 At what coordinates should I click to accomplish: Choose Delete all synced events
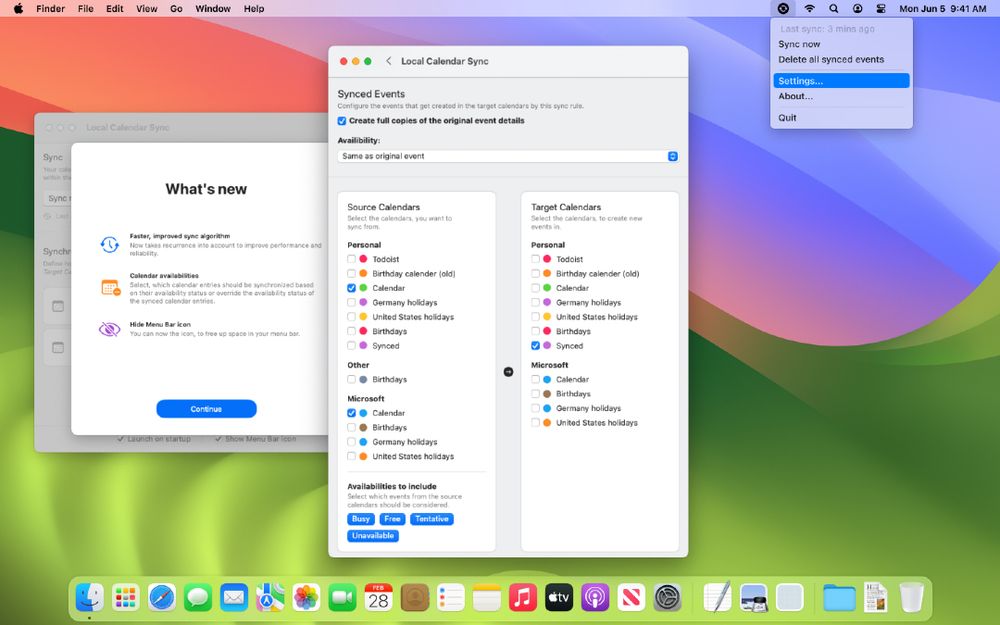(x=831, y=59)
